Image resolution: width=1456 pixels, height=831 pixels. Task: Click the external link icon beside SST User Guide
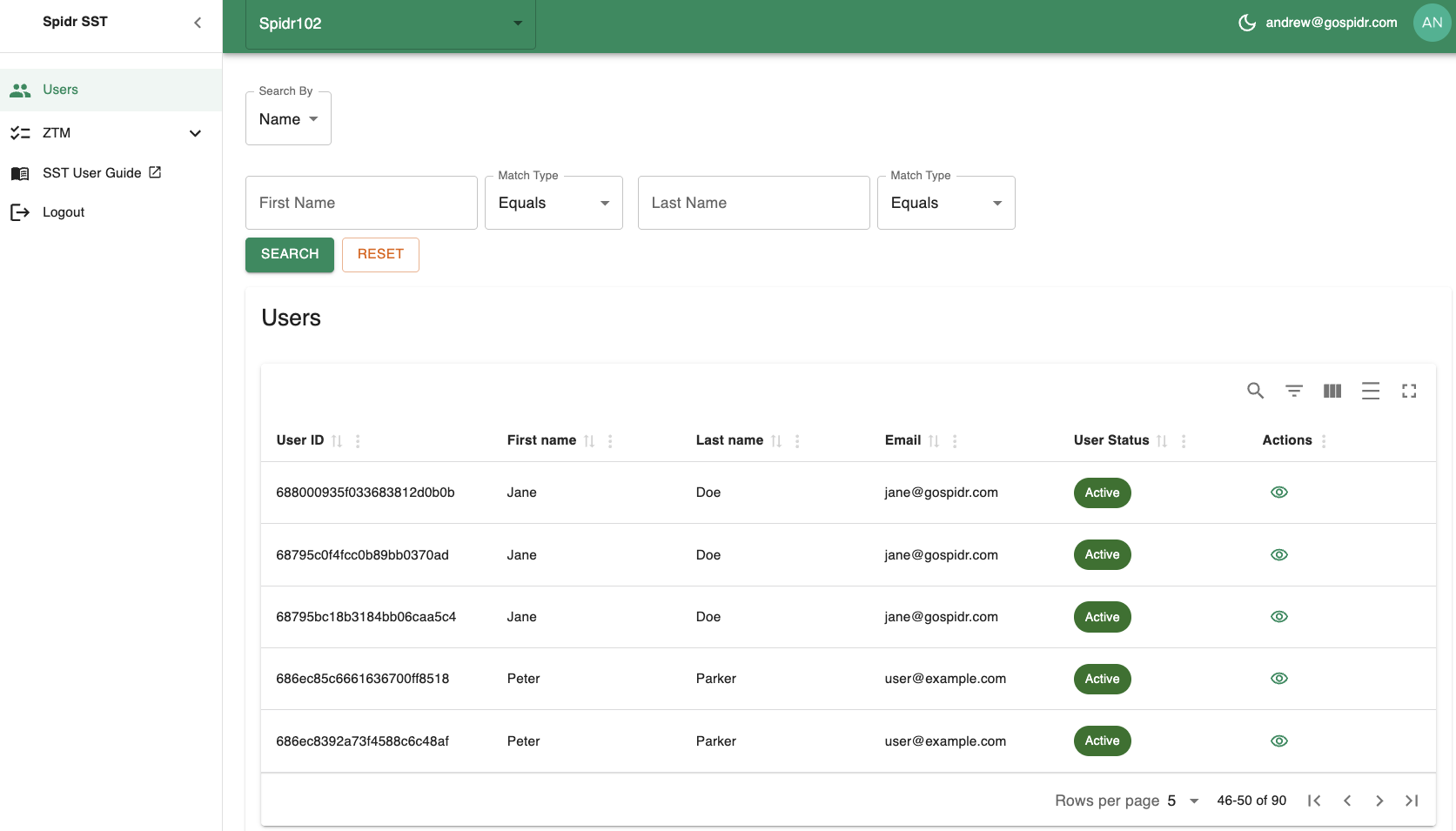155,172
